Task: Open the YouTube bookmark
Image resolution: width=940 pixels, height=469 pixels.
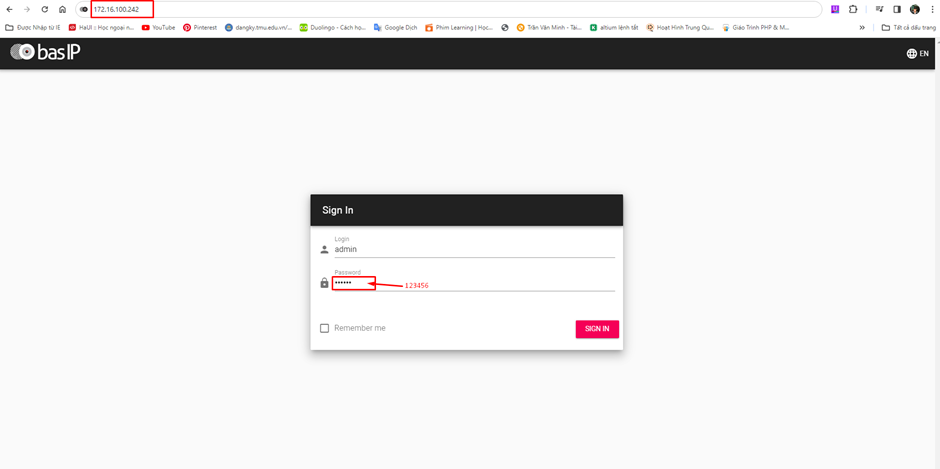Action: (158, 28)
